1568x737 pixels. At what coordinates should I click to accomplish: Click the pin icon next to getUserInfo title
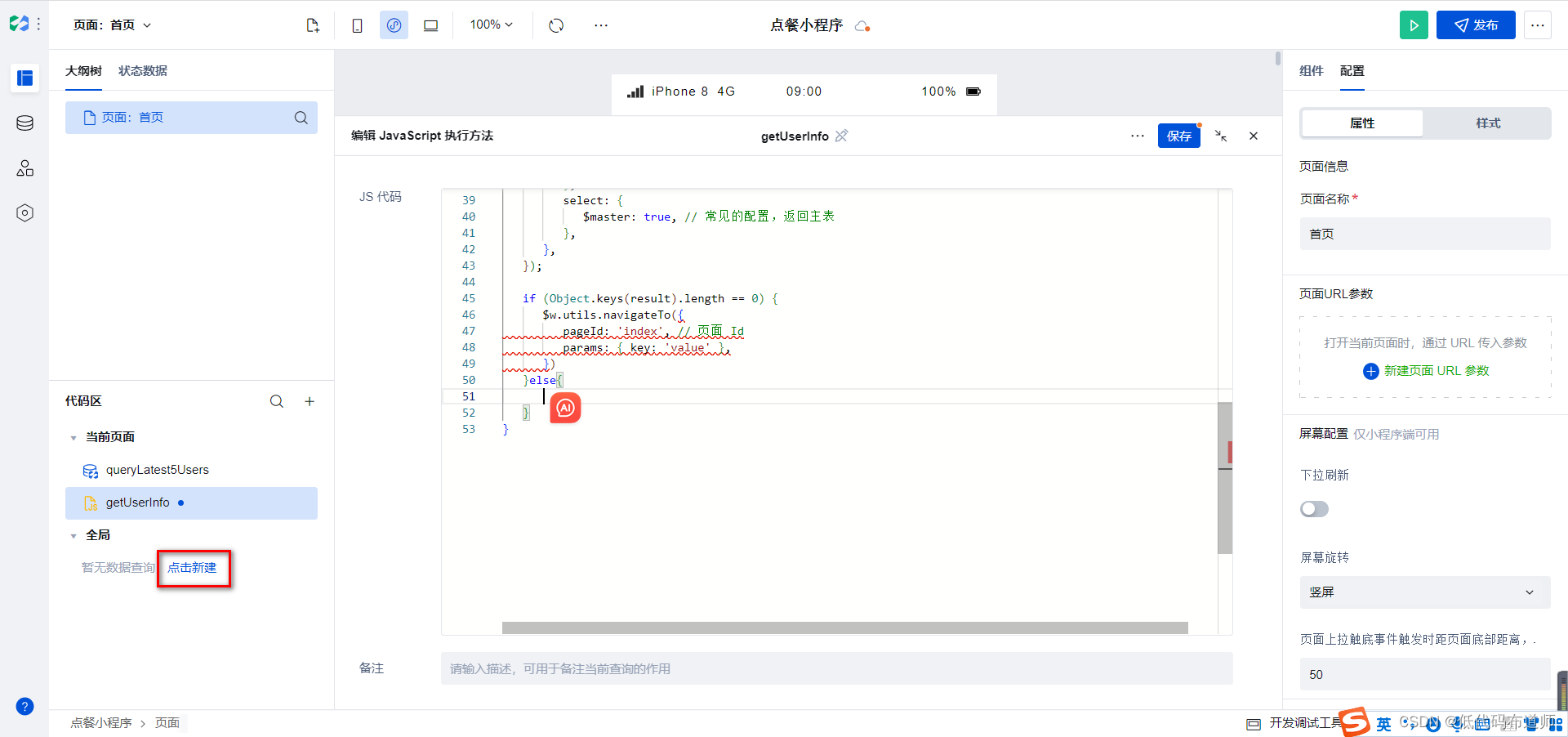click(x=842, y=136)
